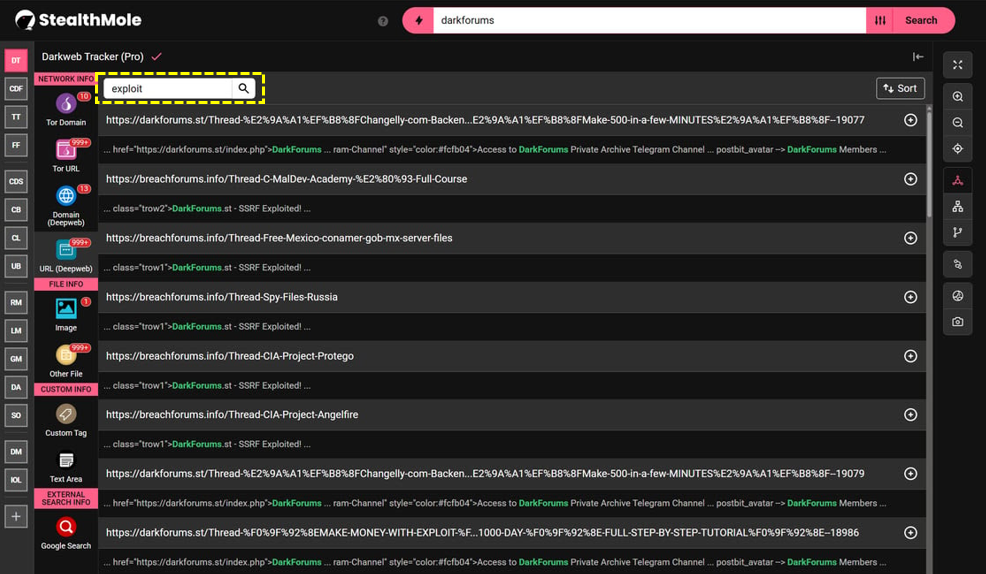
Task: Select Domain (Deepweb) category
Action: (x=66, y=205)
